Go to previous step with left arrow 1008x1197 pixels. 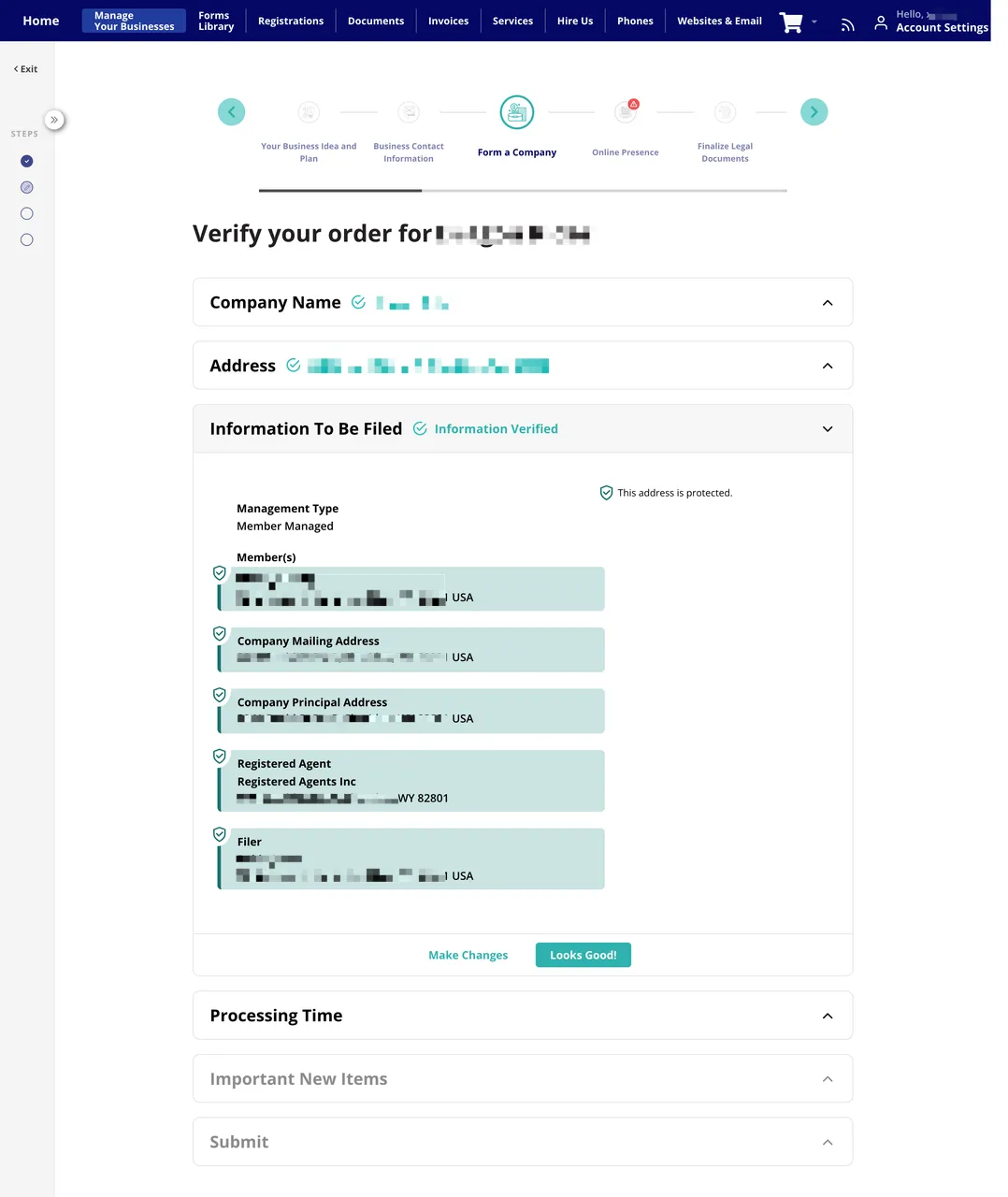click(231, 112)
